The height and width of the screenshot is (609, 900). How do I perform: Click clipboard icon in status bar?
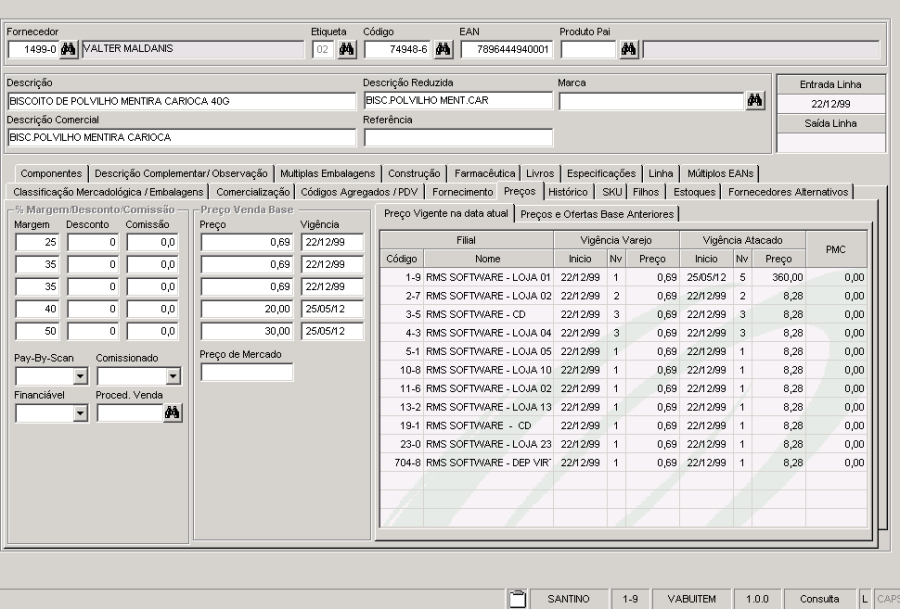[x=517, y=599]
